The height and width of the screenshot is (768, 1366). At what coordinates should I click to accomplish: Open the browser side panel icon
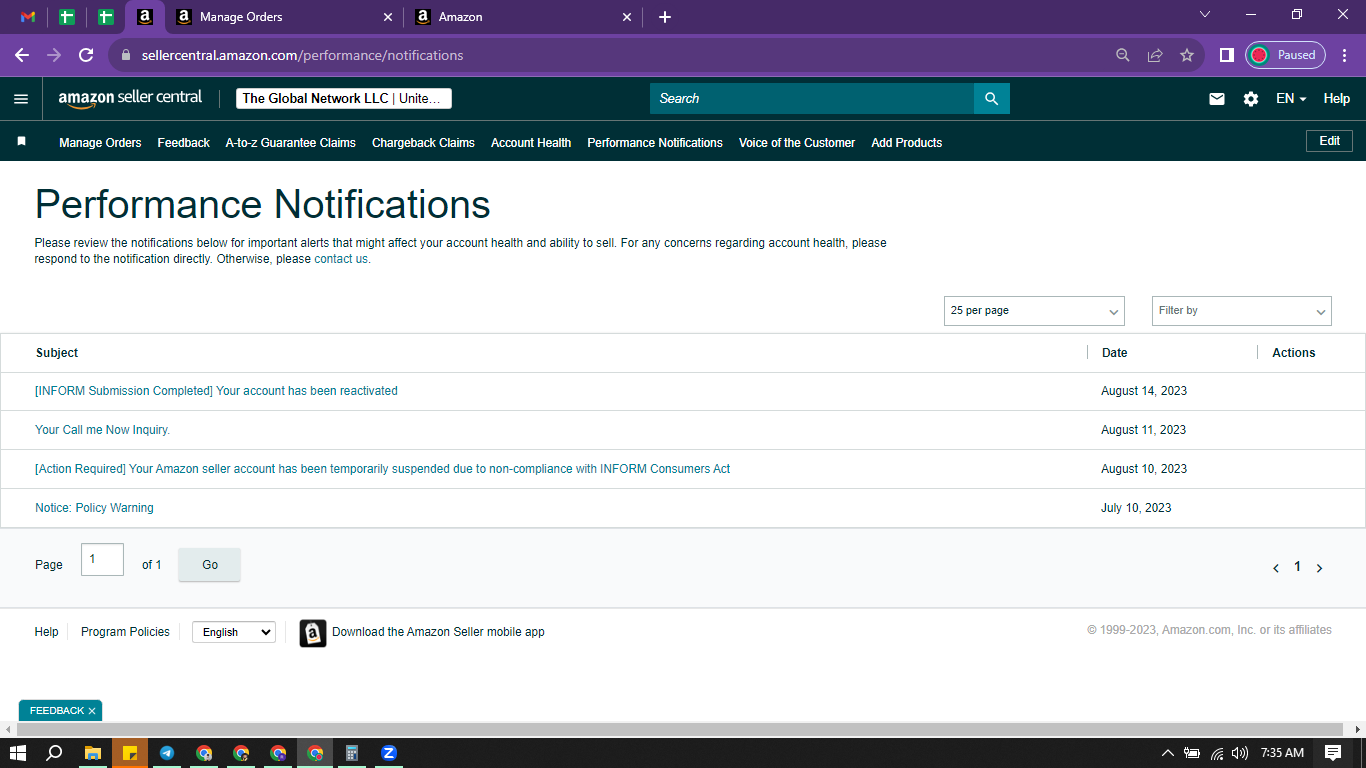(1227, 55)
